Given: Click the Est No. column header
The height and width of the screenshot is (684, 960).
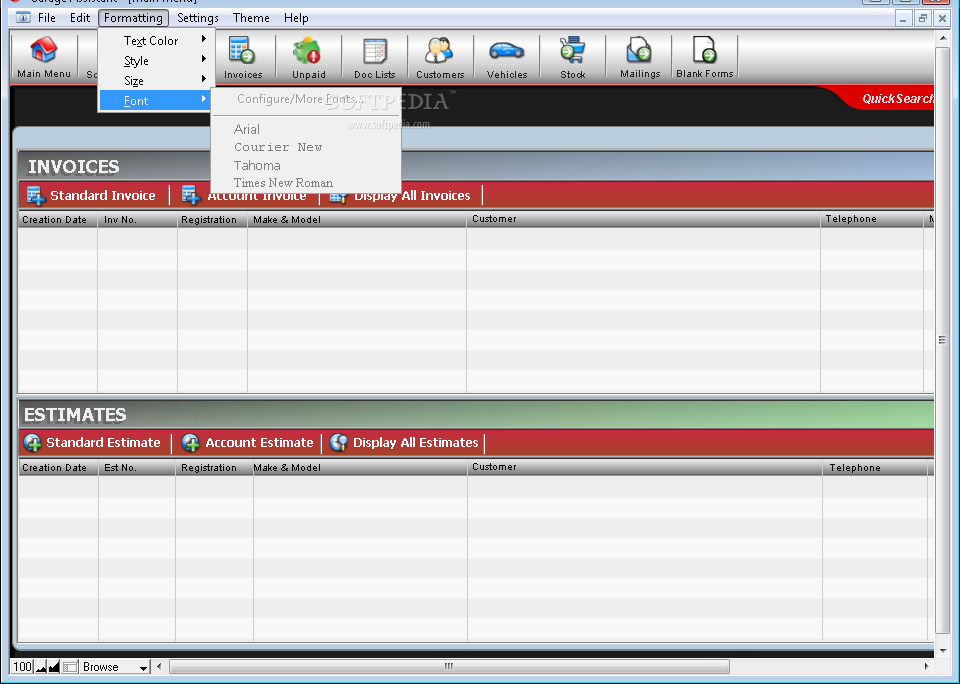Looking at the screenshot, I should point(137,468).
